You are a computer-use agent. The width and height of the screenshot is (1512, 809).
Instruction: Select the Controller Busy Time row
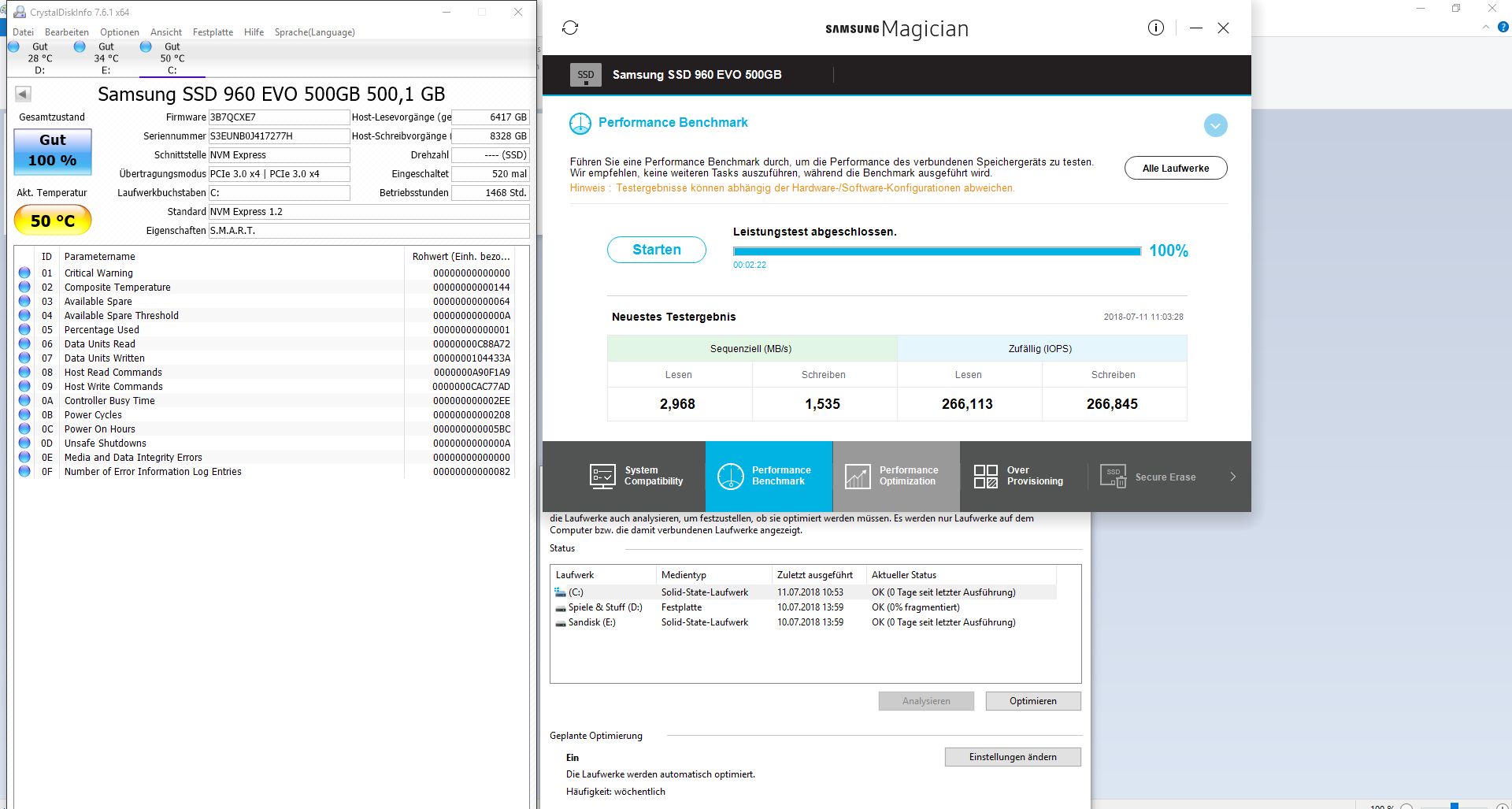[265, 401]
